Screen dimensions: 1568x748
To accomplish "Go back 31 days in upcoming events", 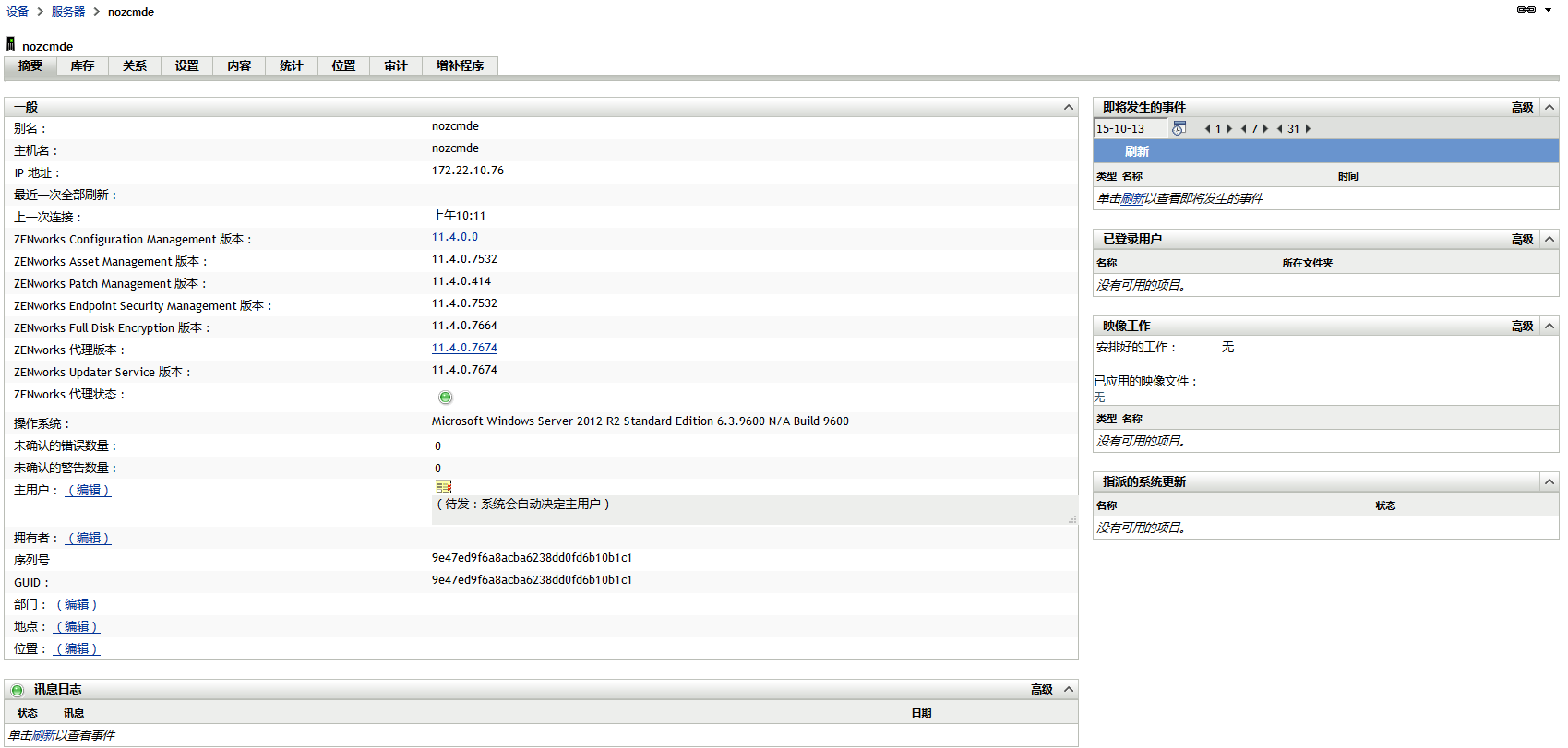I will (x=1280, y=129).
